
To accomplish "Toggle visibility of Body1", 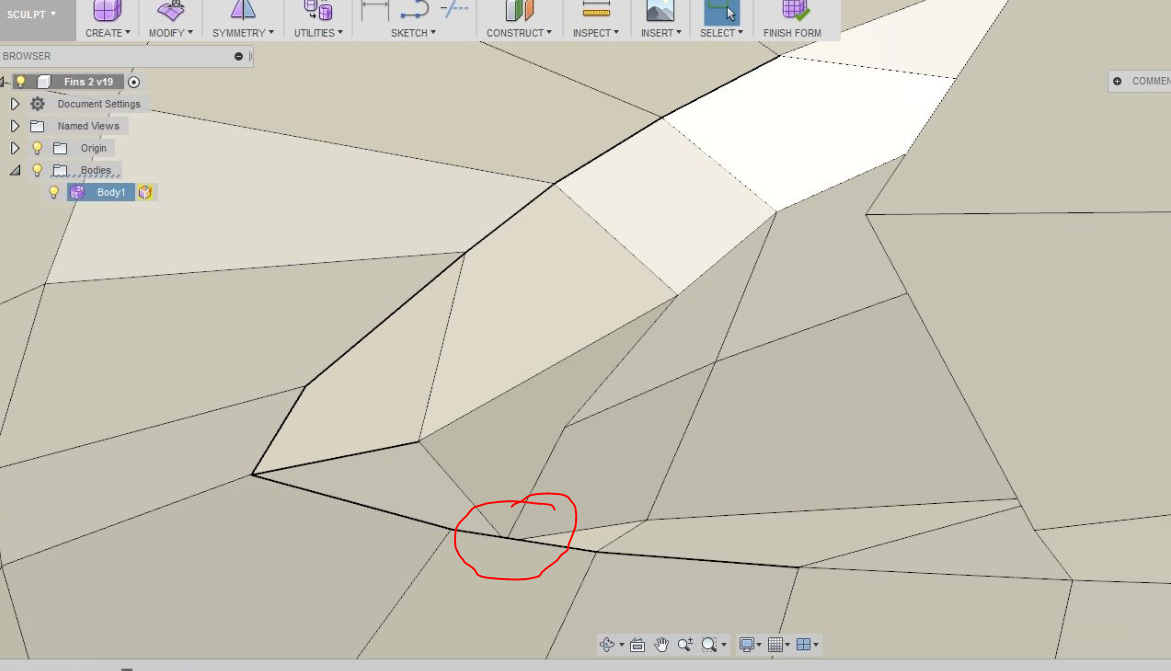I will point(54,192).
